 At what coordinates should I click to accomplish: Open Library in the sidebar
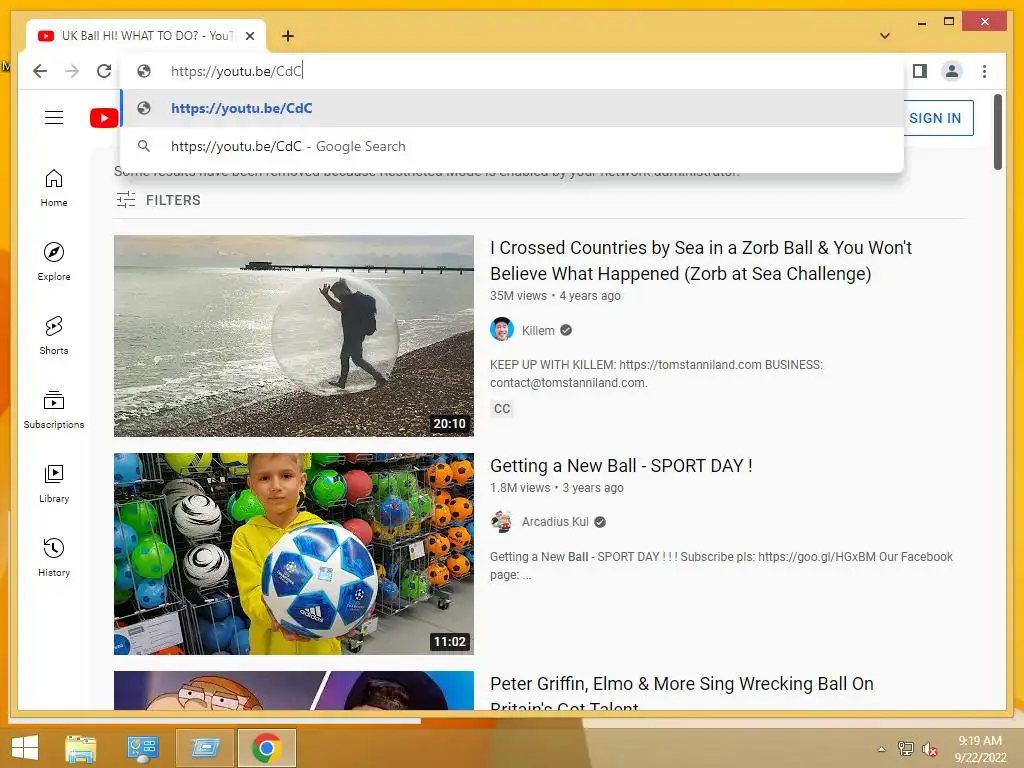pyautogui.click(x=54, y=483)
